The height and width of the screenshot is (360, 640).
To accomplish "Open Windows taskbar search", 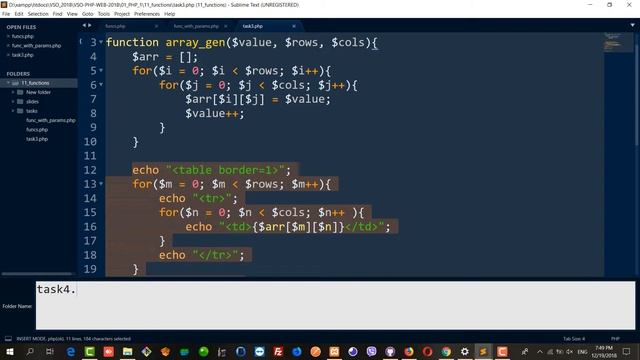I will tap(30, 351).
